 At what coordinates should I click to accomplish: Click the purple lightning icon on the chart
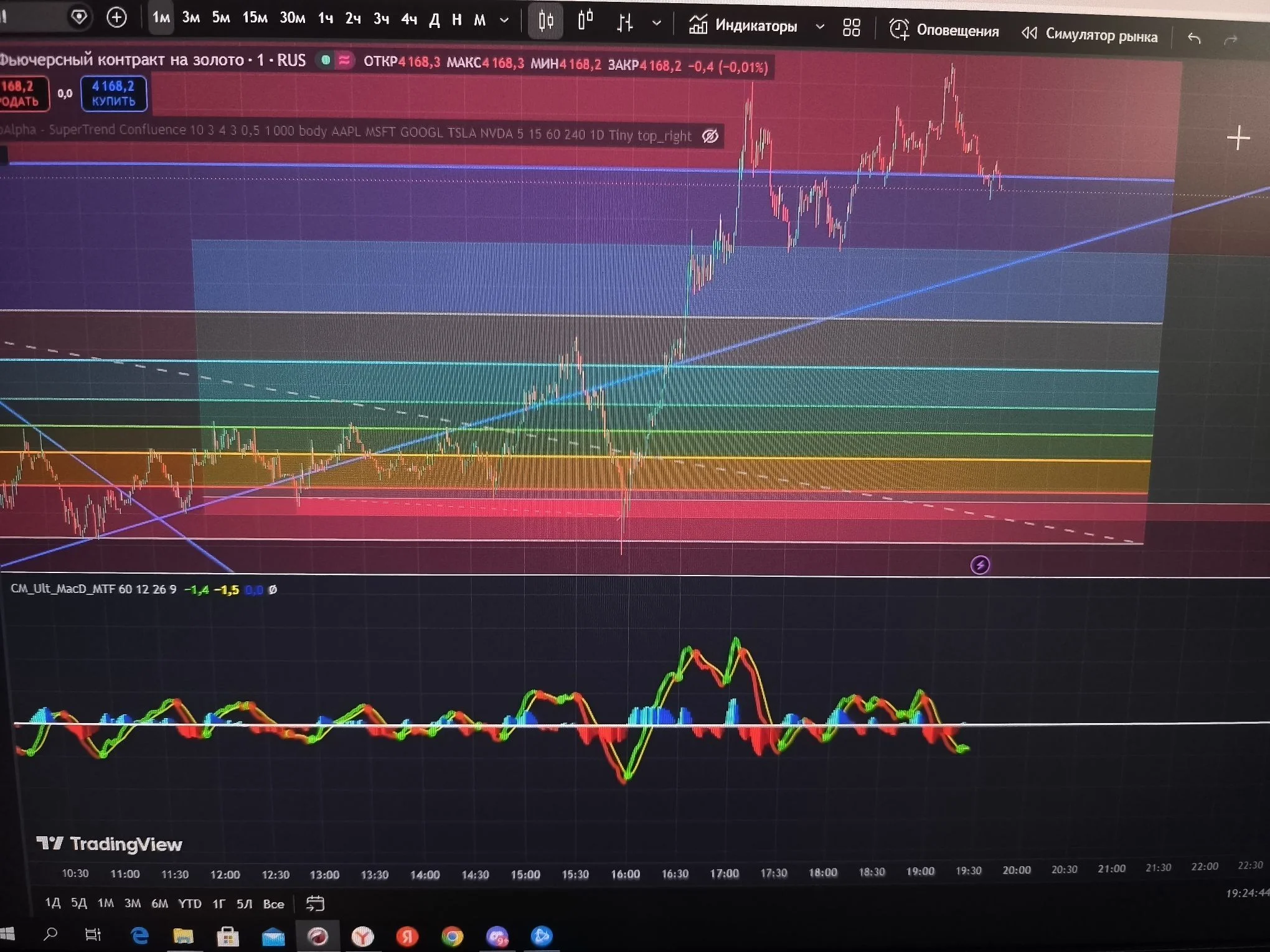(x=980, y=565)
